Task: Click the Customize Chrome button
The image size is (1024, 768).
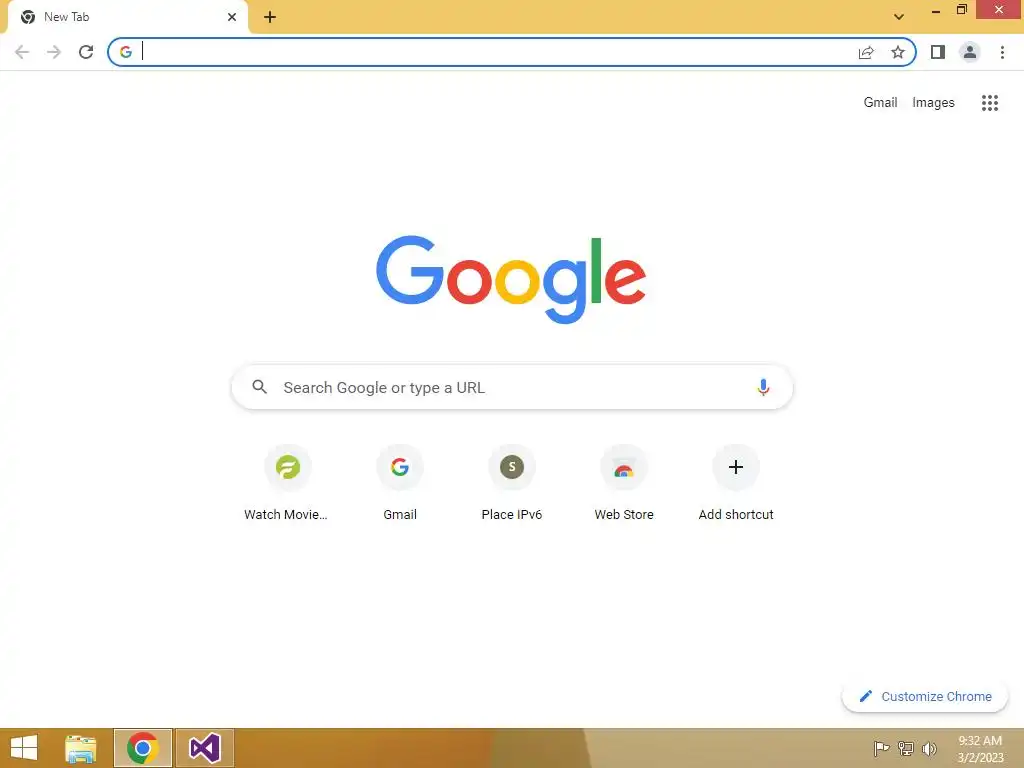Action: click(925, 696)
